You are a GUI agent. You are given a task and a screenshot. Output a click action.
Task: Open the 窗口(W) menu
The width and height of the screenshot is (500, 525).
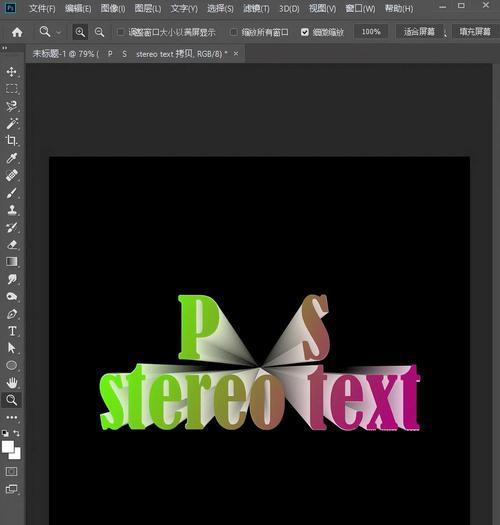[x=360, y=9]
